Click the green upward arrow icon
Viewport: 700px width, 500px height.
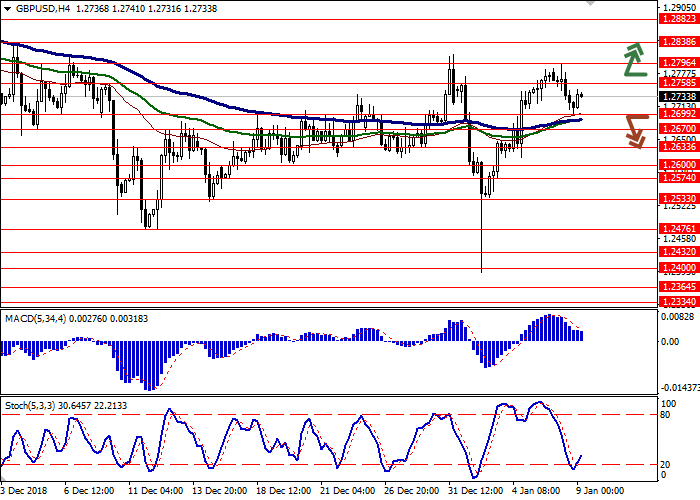pos(633,60)
